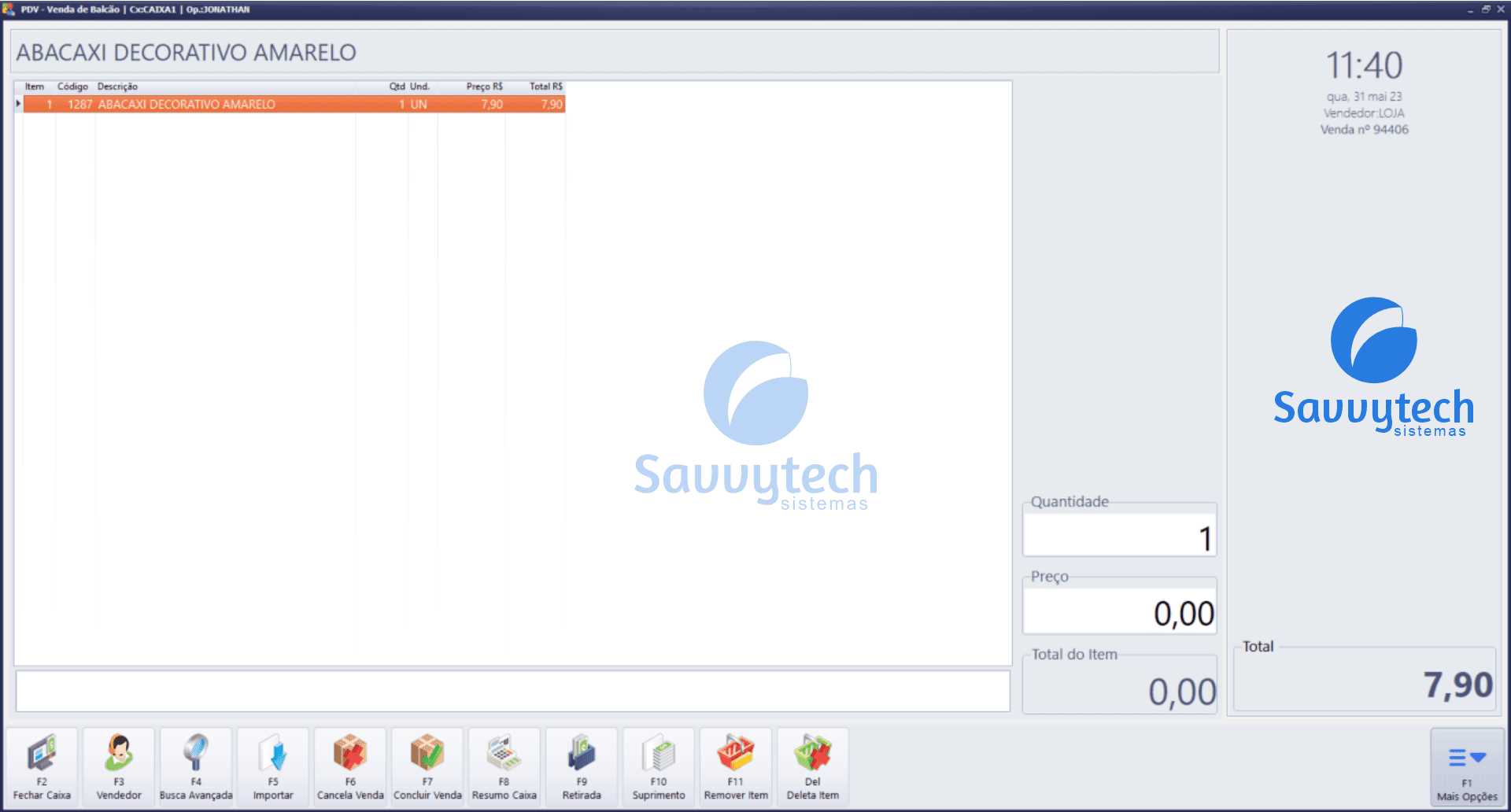Click the row's 7,90 price cell
The image size is (1511, 812).
point(492,104)
